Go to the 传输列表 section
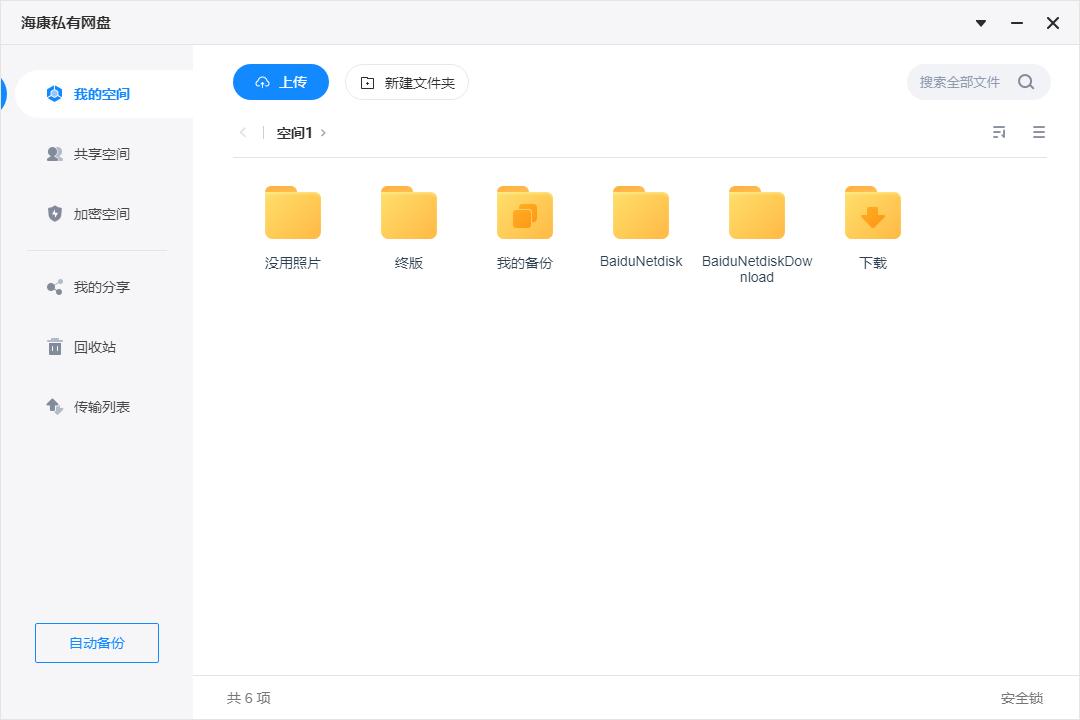 pyautogui.click(x=90, y=406)
